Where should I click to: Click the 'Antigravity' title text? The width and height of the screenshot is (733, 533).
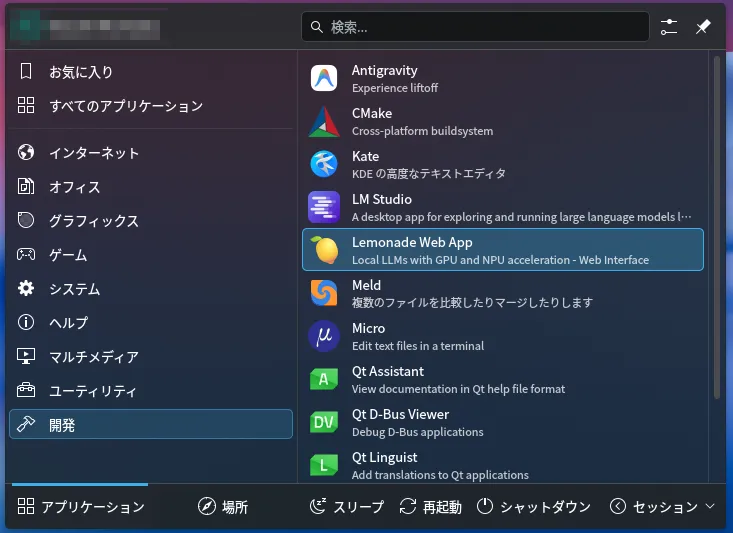(384, 70)
